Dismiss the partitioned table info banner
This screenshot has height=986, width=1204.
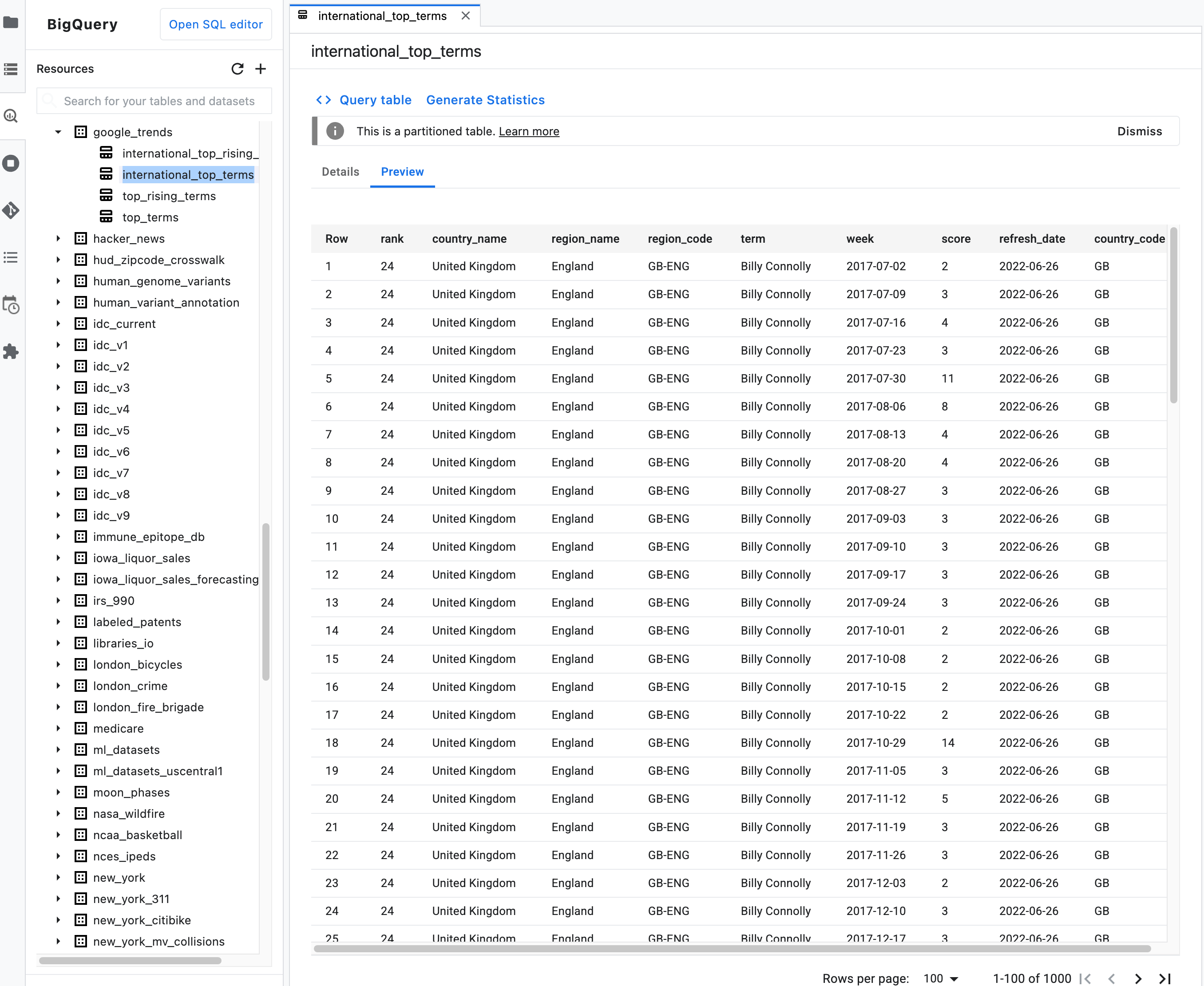[x=1140, y=131]
